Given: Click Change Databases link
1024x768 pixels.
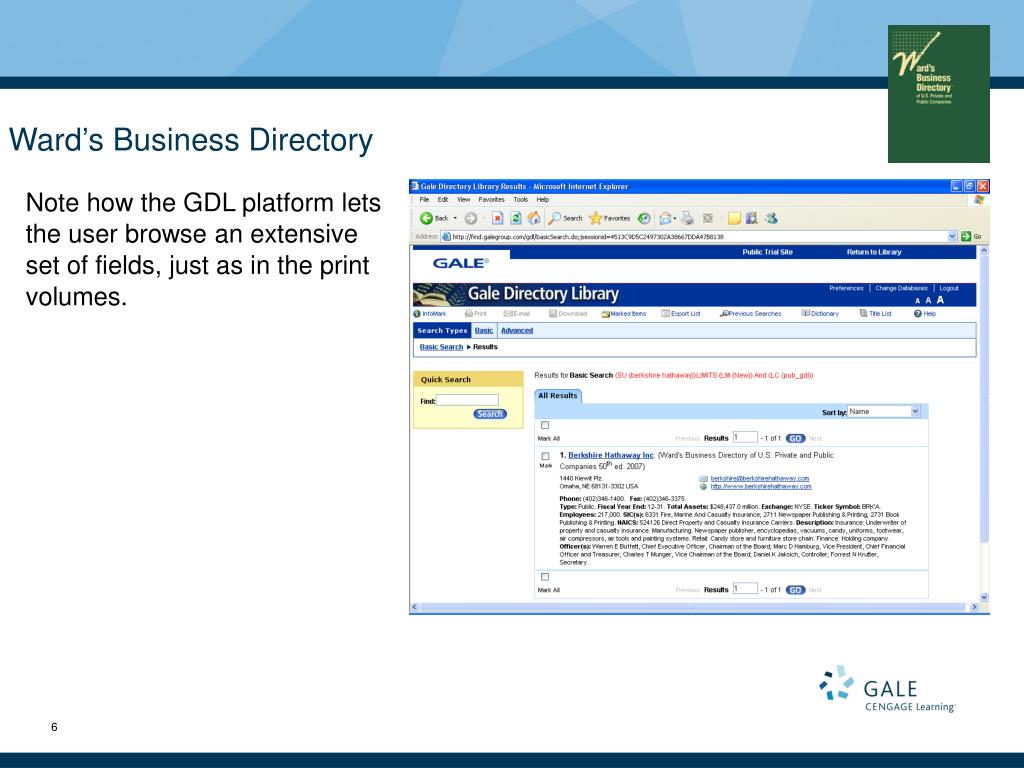Looking at the screenshot, I should point(901,288).
